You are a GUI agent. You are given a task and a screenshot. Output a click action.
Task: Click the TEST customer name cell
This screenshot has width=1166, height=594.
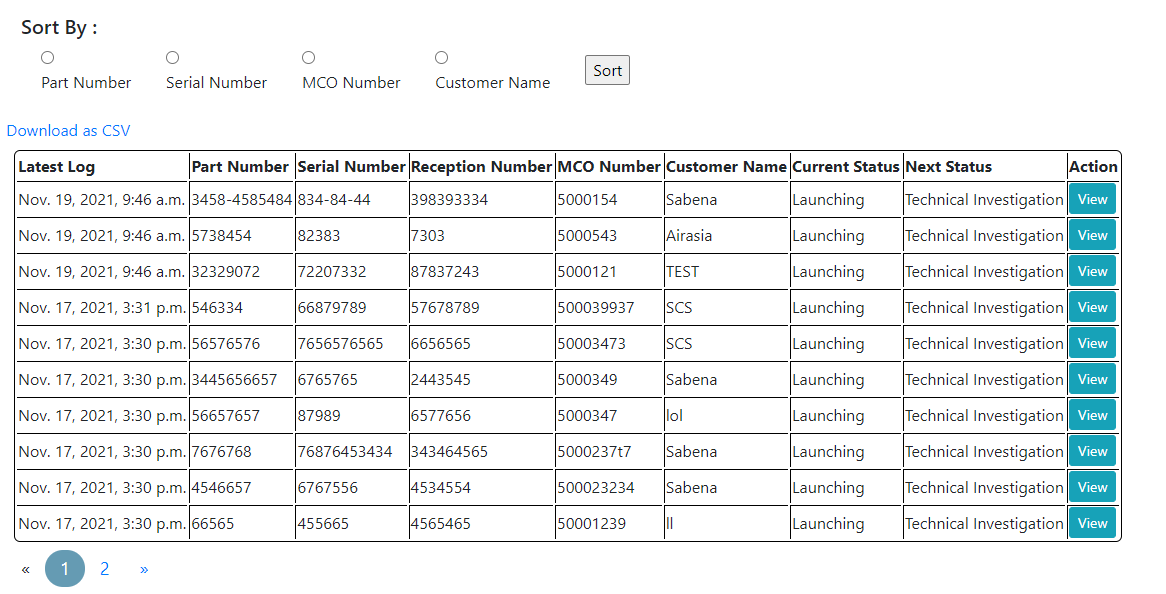pos(727,271)
